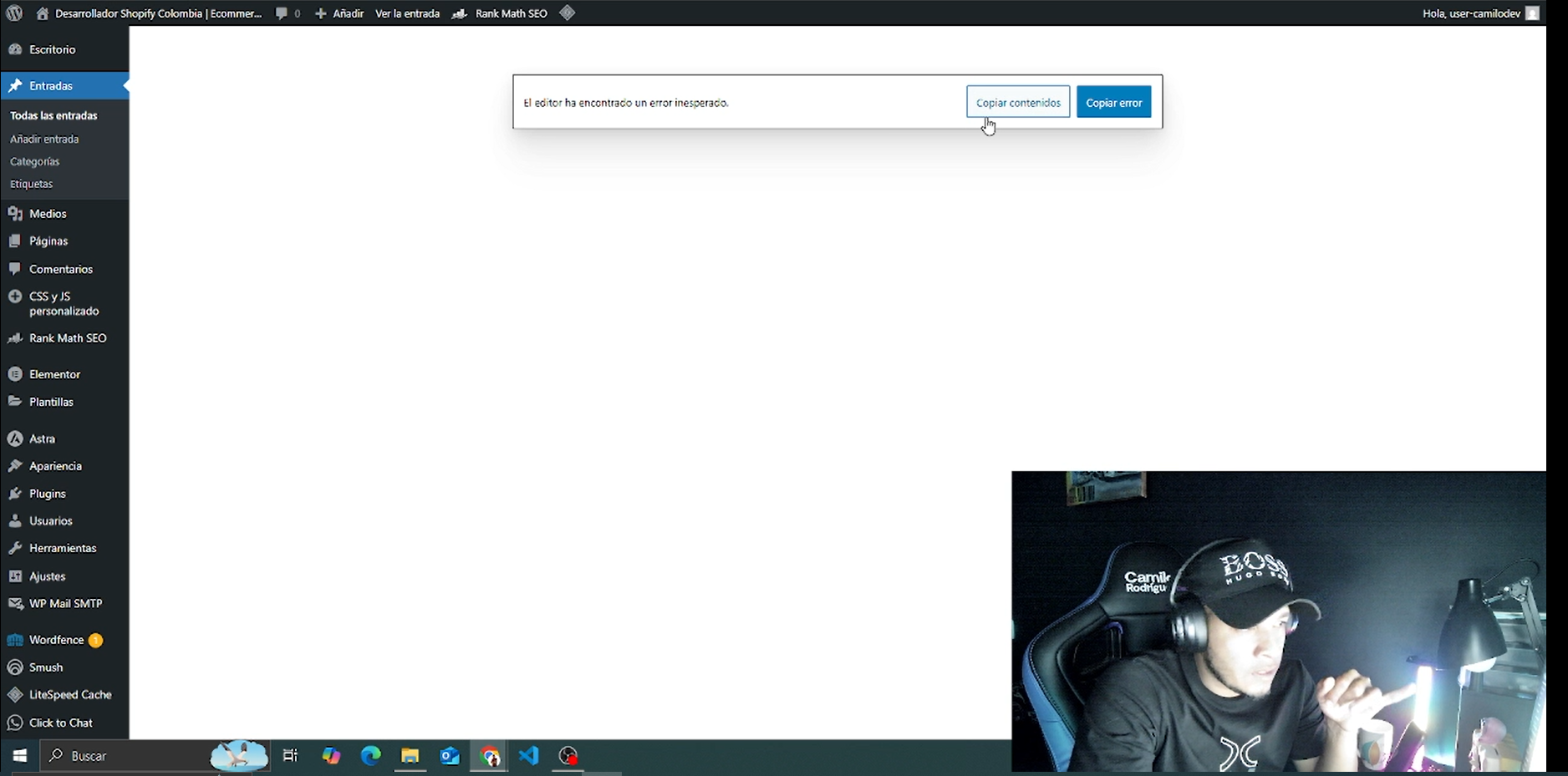
Task: Open Desarrollador Shopify Colombia site link
Action: coord(158,13)
